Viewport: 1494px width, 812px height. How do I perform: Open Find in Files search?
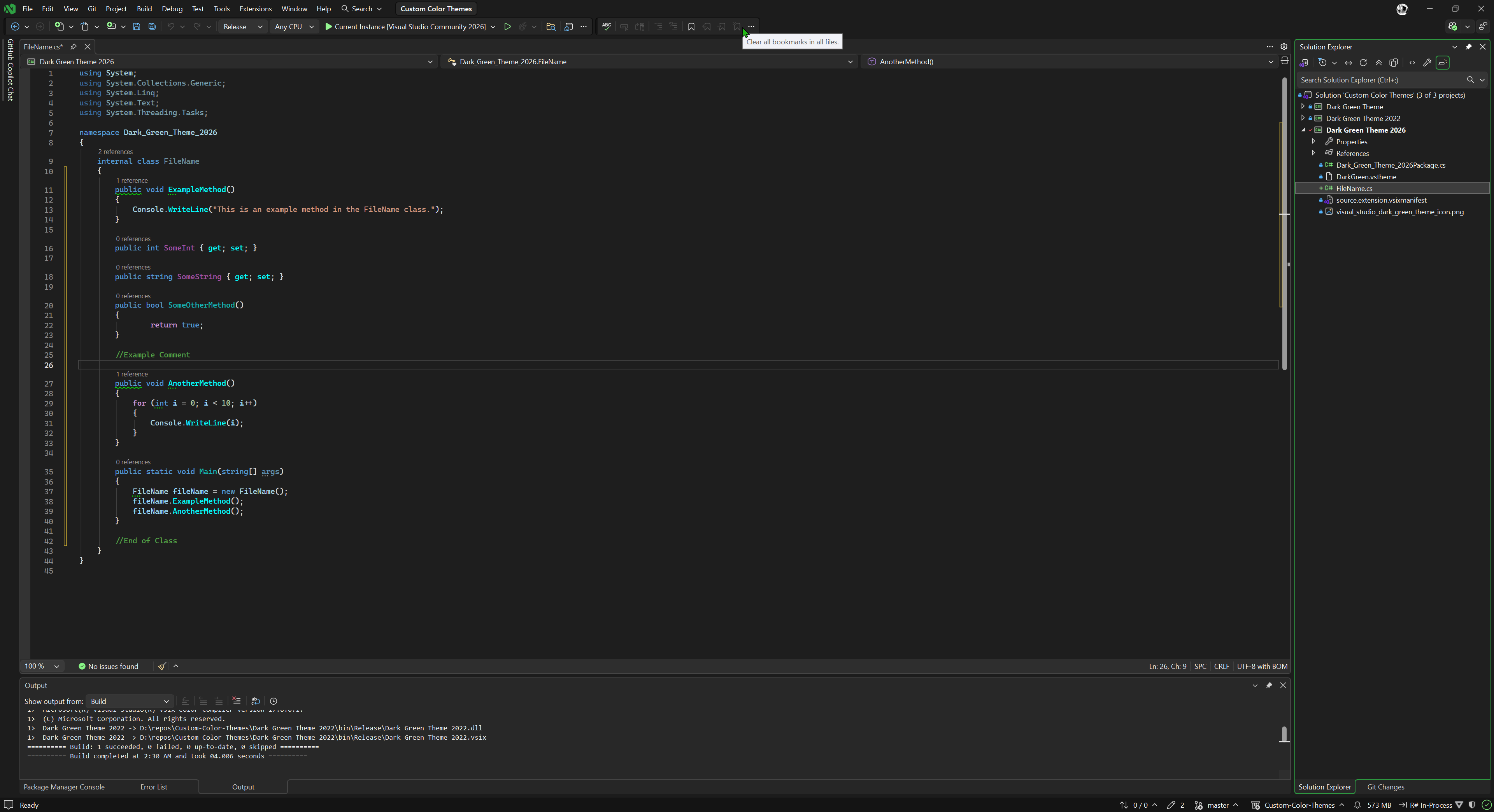[x=551, y=27]
